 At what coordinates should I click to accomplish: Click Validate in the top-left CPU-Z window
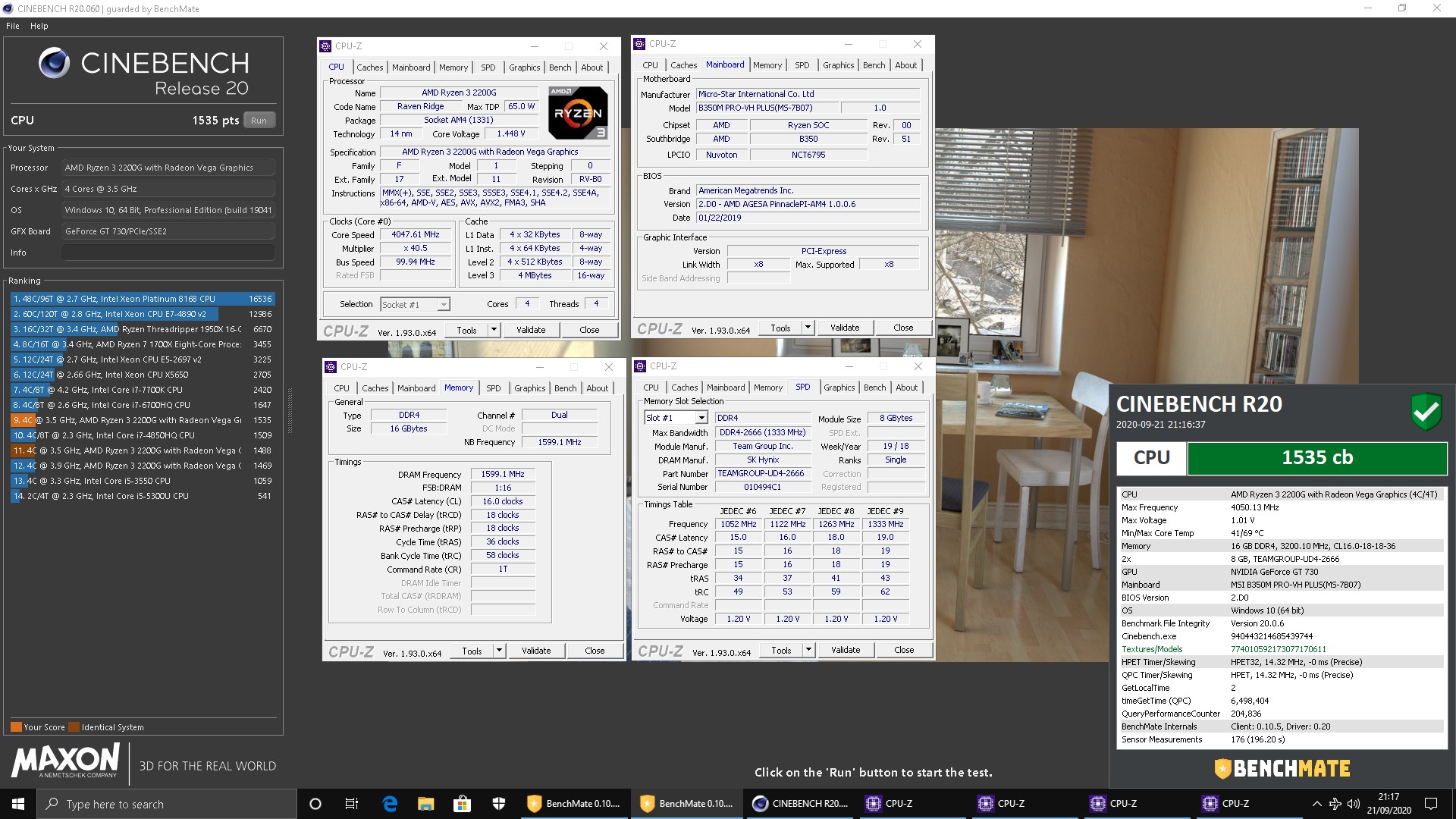(x=531, y=330)
